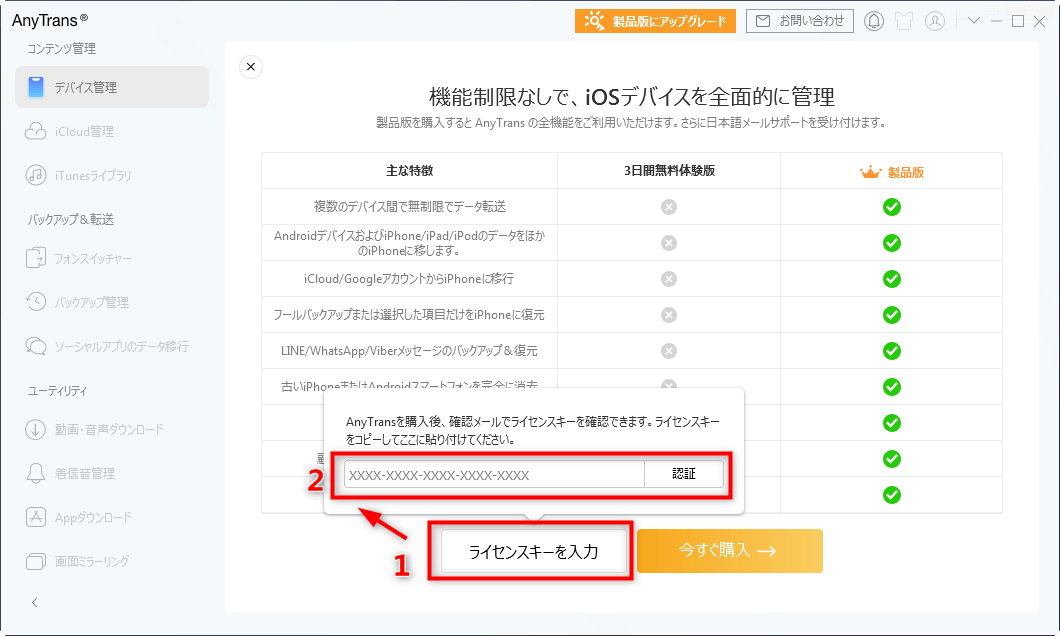The height and width of the screenshot is (636, 1060).
Task: Click the social app chat bubble icon
Action: point(35,346)
